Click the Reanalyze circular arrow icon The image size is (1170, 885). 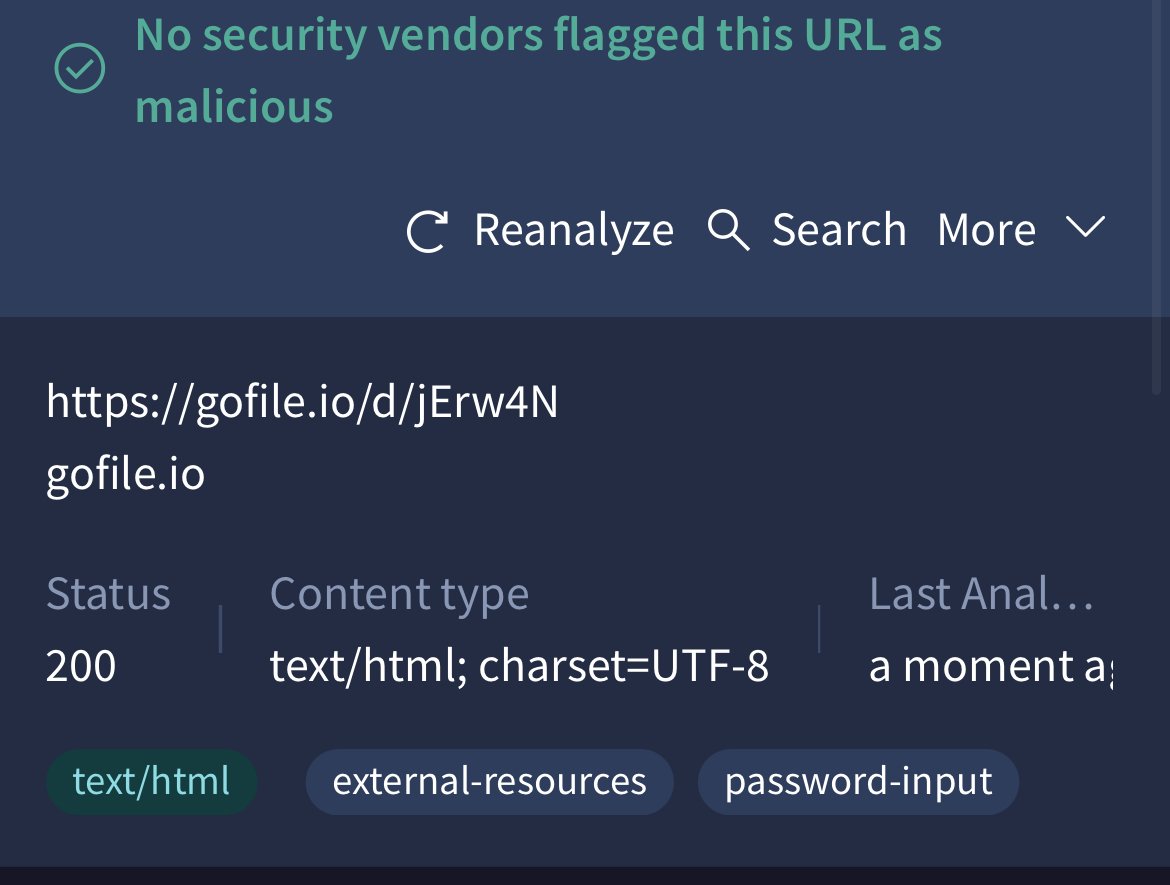click(427, 231)
